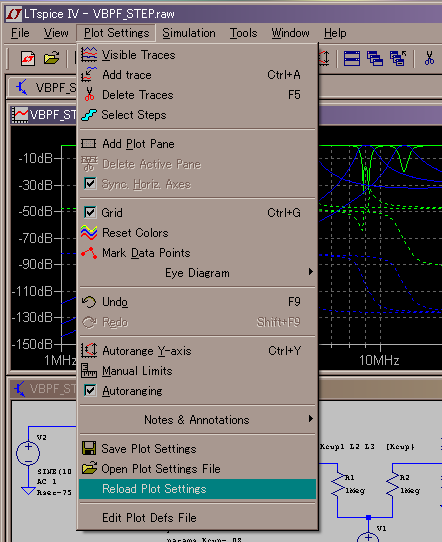Screen dimensions: 442x542
Task: Click the scissors cut toolbar icon
Action: [429, 58]
